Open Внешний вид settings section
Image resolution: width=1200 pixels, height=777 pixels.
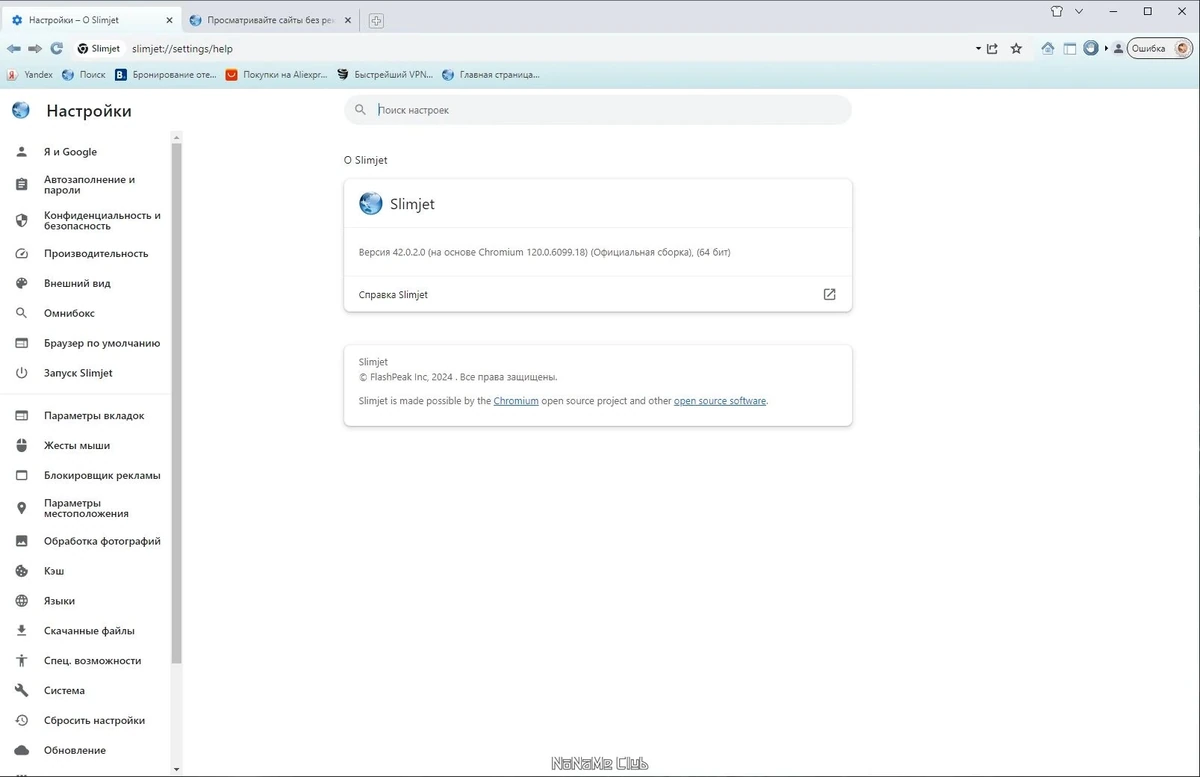[x=86, y=283]
